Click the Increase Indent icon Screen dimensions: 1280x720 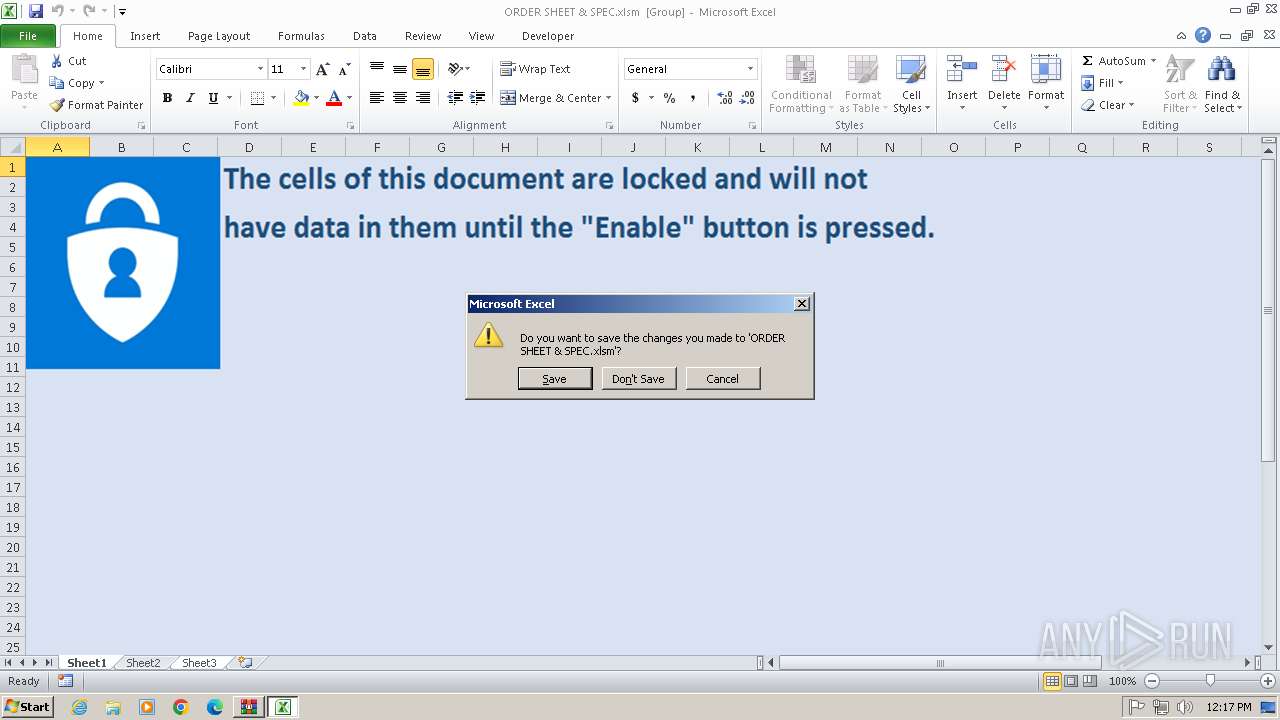tap(478, 98)
